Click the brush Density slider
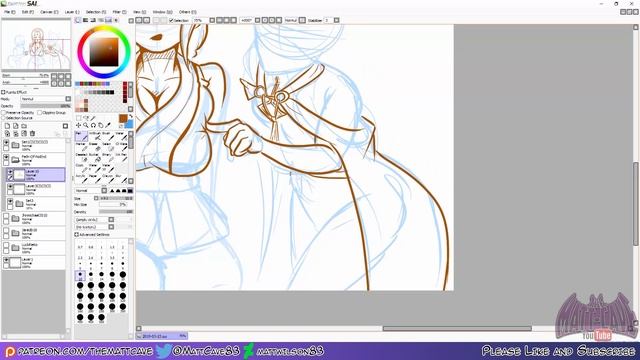 116,212
